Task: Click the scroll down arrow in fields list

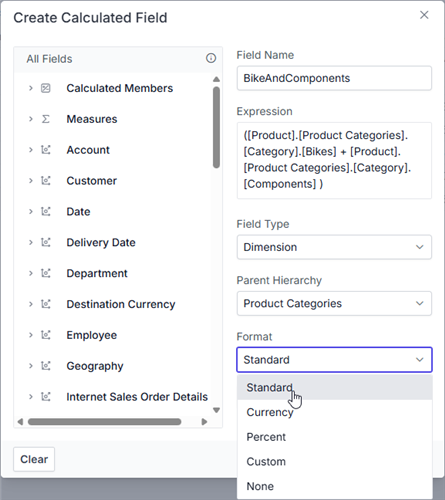Action: click(216, 410)
